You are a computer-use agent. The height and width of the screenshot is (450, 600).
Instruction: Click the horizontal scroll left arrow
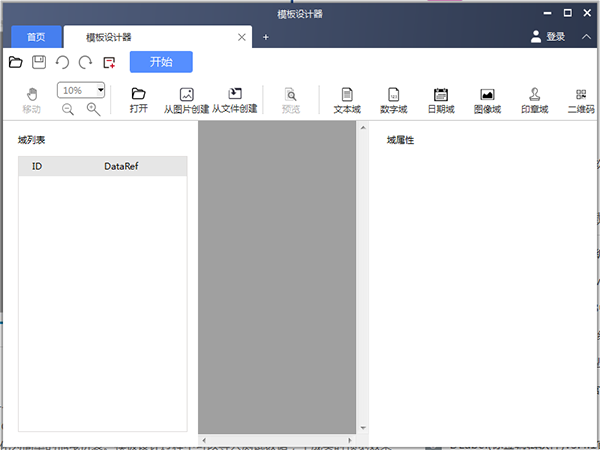click(204, 440)
